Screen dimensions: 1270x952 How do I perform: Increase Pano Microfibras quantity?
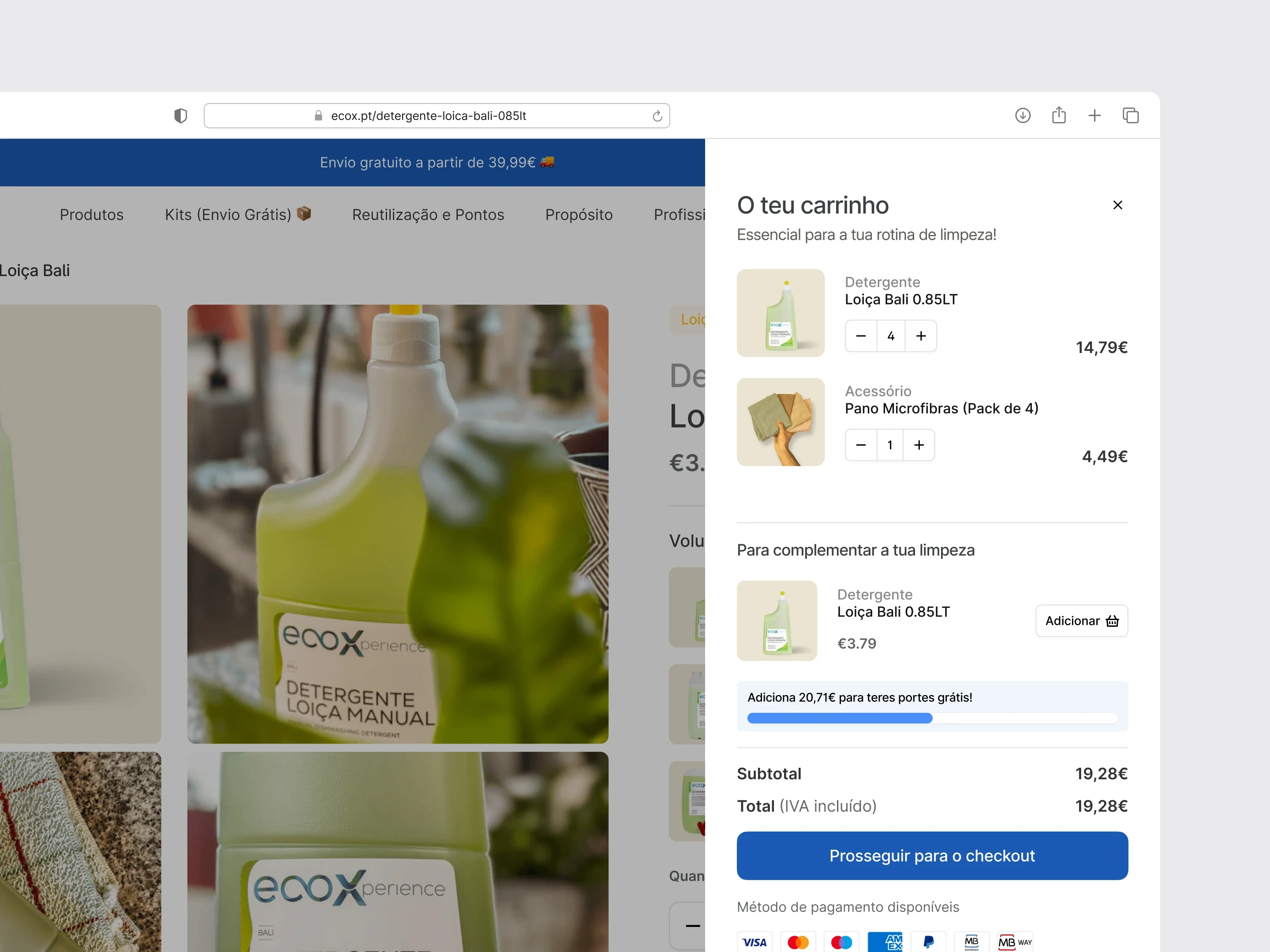click(x=919, y=445)
